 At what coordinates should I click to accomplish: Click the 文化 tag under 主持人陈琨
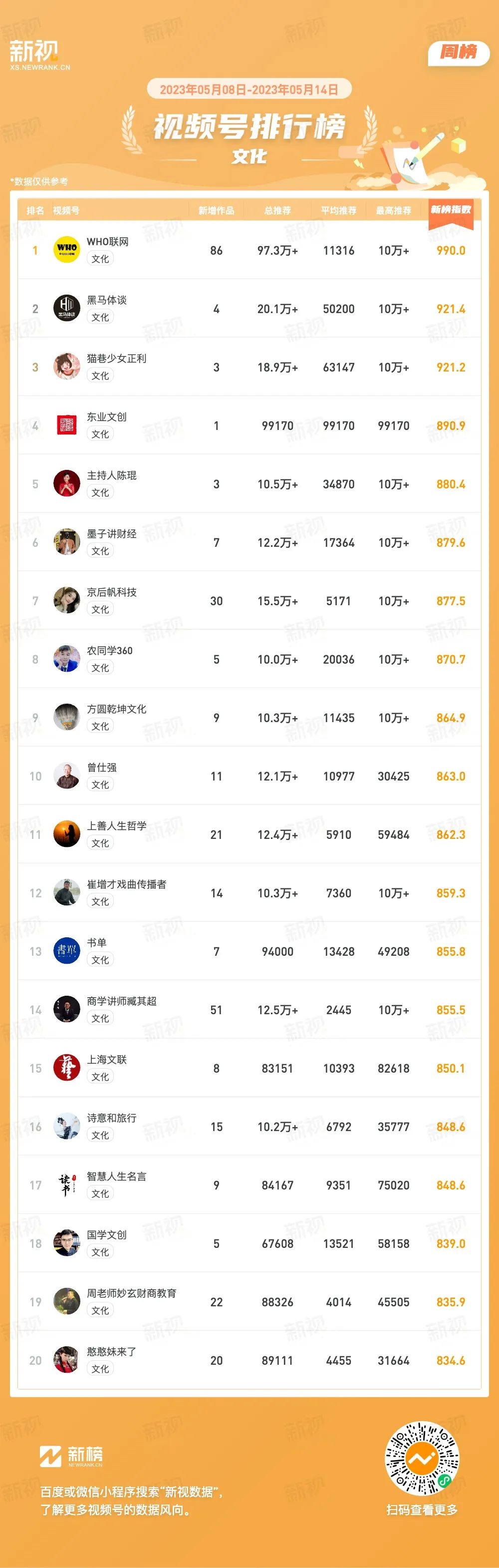[x=100, y=492]
